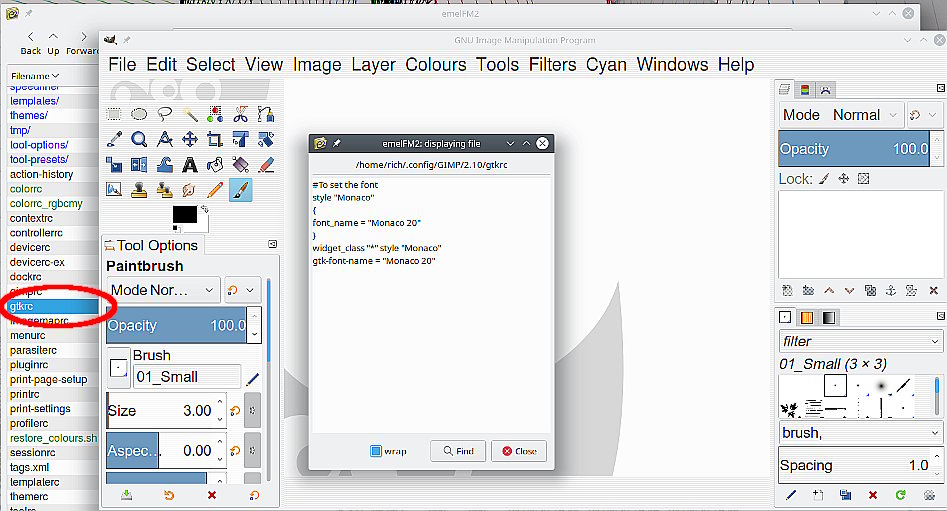Anchor the floating layer

[891, 291]
